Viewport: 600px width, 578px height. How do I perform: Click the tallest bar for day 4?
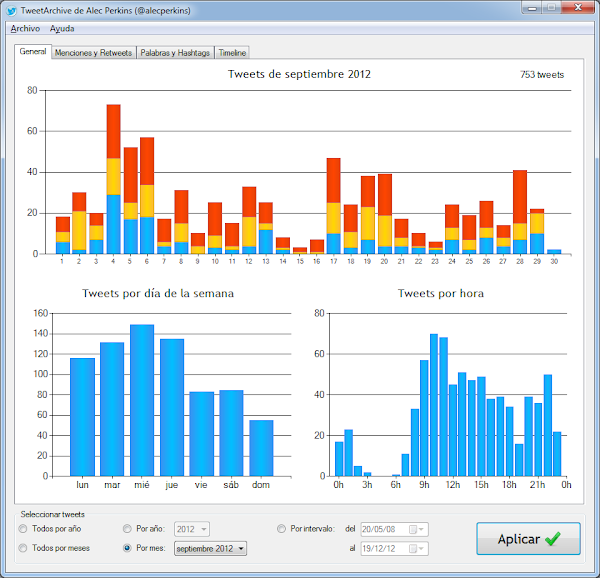(113, 179)
